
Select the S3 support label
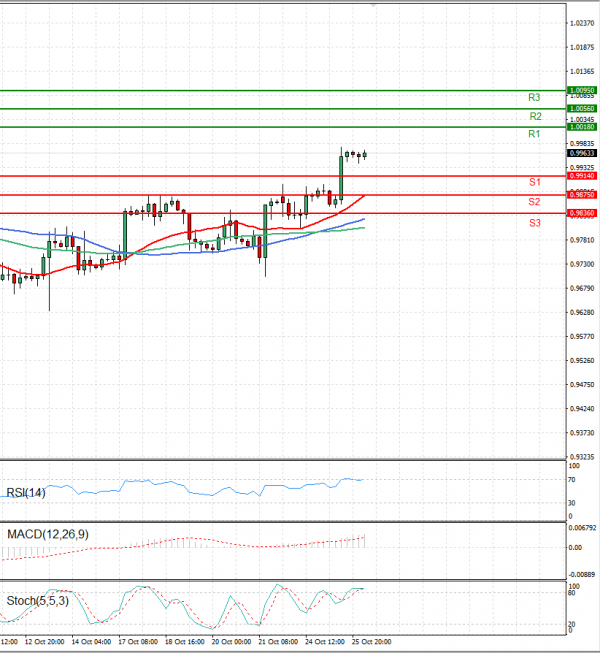535,222
